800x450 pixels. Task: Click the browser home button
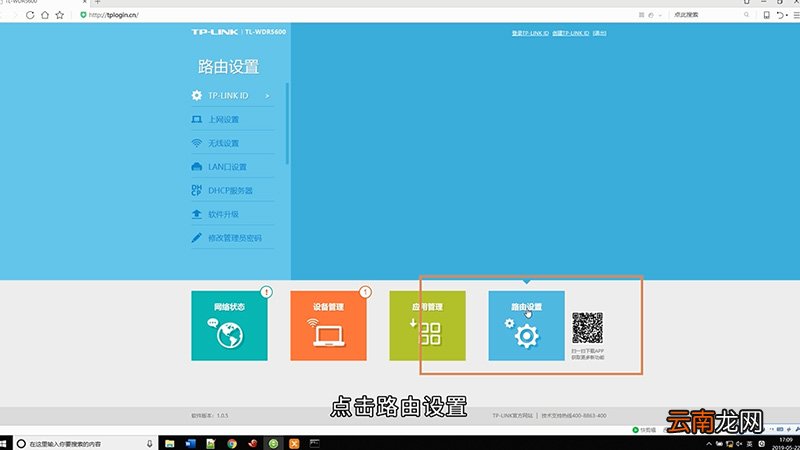click(45, 15)
